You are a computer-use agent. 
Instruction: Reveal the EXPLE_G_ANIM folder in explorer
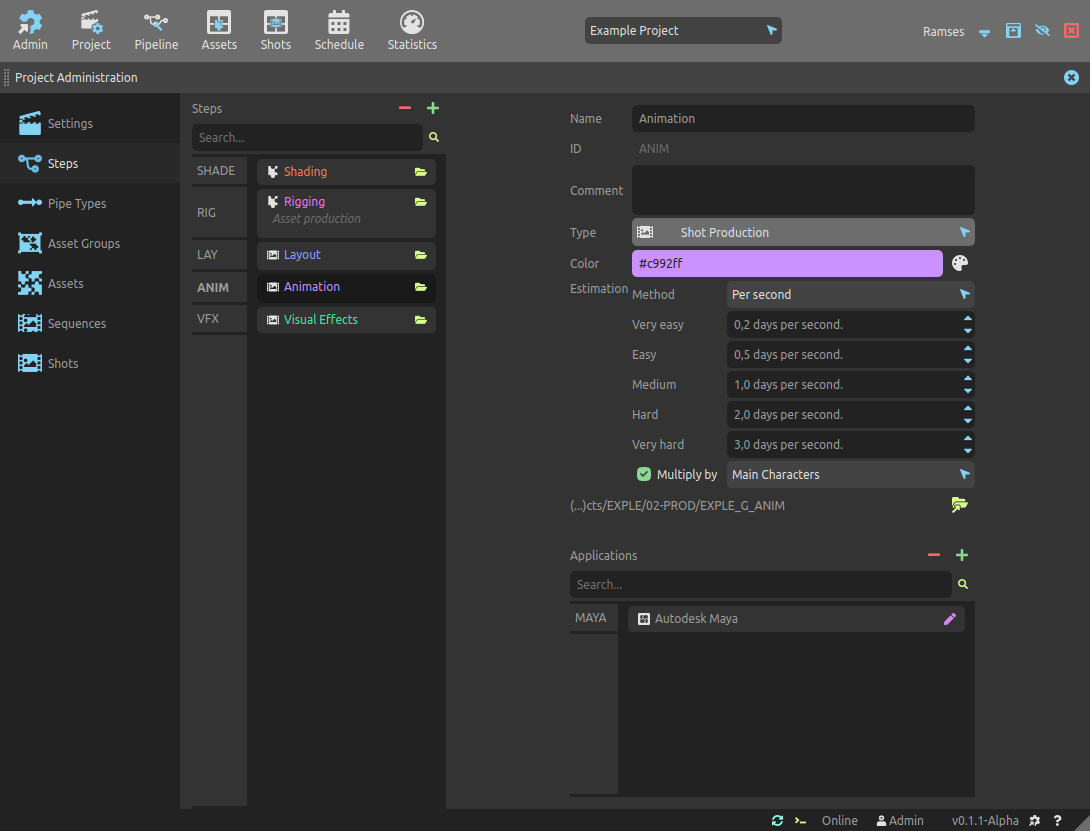click(x=960, y=505)
